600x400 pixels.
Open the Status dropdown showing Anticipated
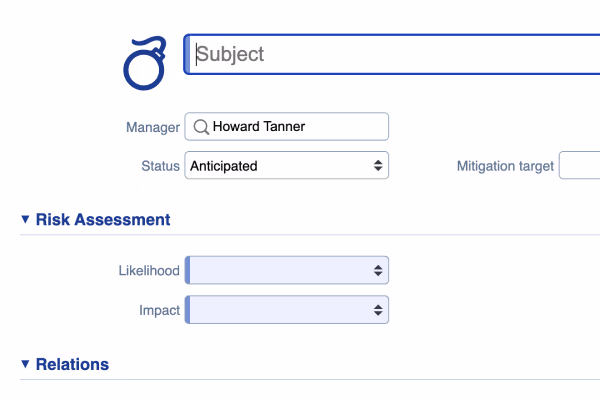[x=287, y=165]
